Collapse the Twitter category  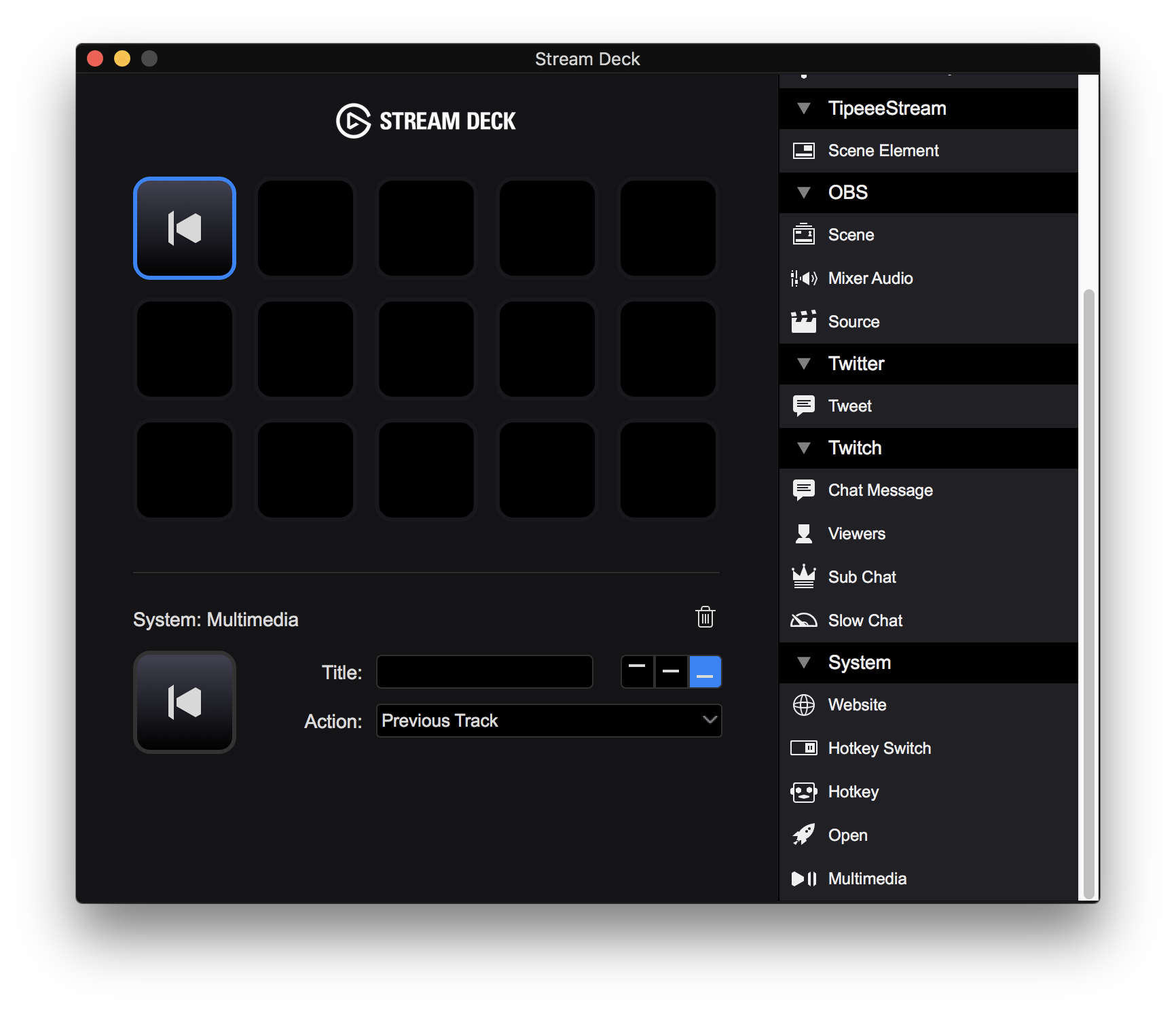click(804, 364)
